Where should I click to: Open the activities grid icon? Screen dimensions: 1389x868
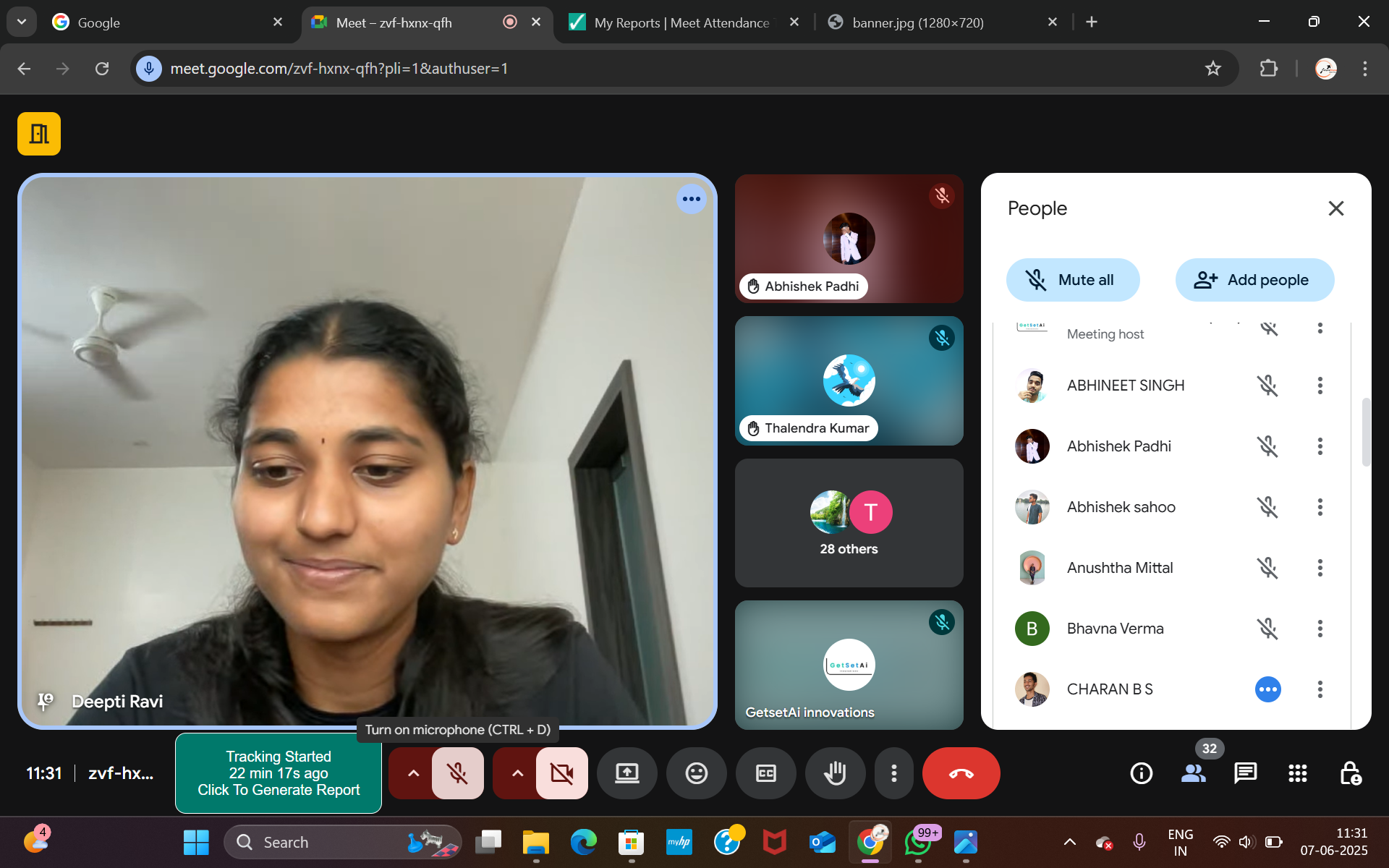[x=1298, y=773]
